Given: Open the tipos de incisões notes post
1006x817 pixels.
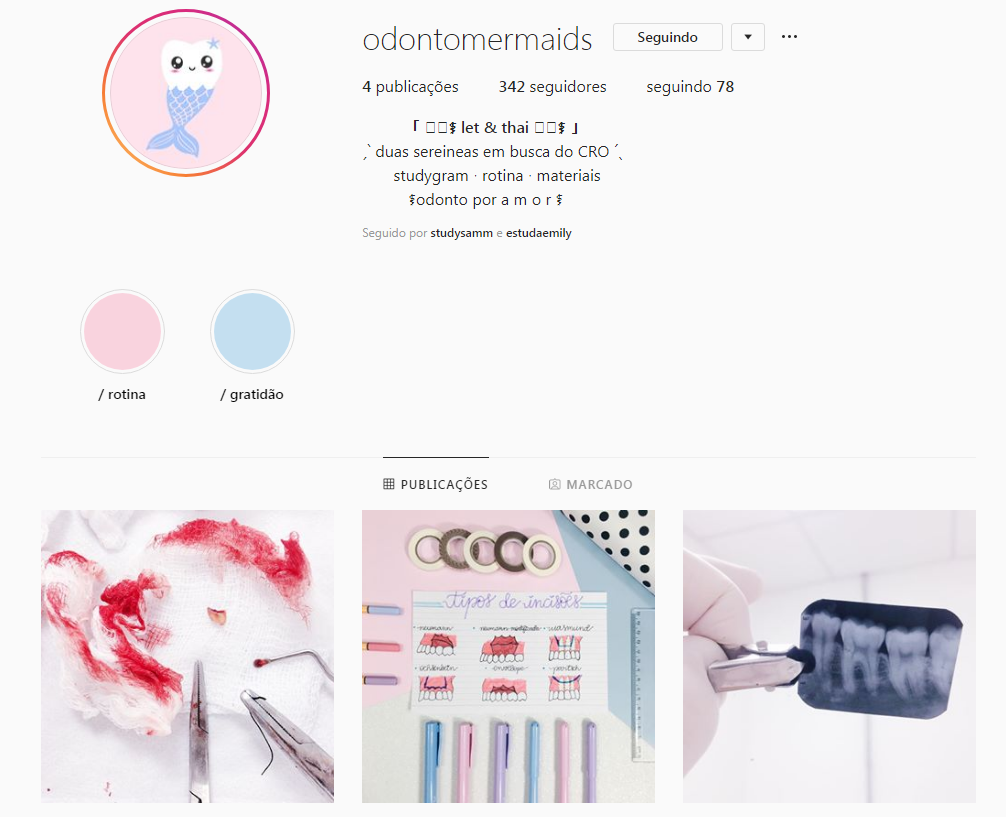Looking at the screenshot, I should (508, 656).
